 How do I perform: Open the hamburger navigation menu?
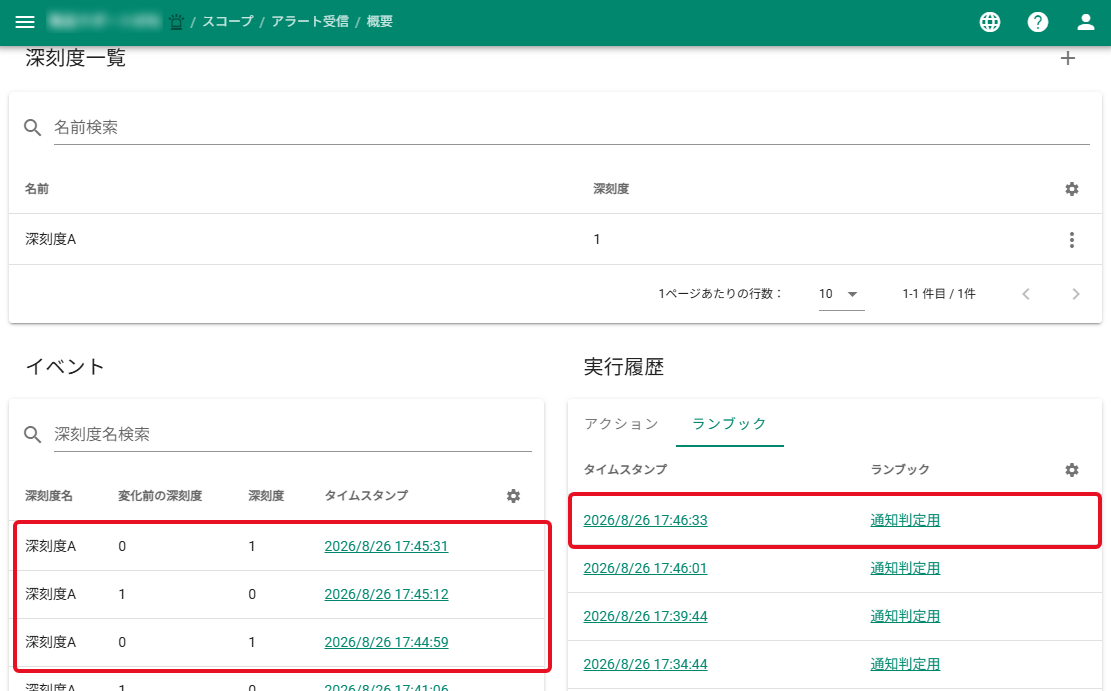(x=25, y=22)
